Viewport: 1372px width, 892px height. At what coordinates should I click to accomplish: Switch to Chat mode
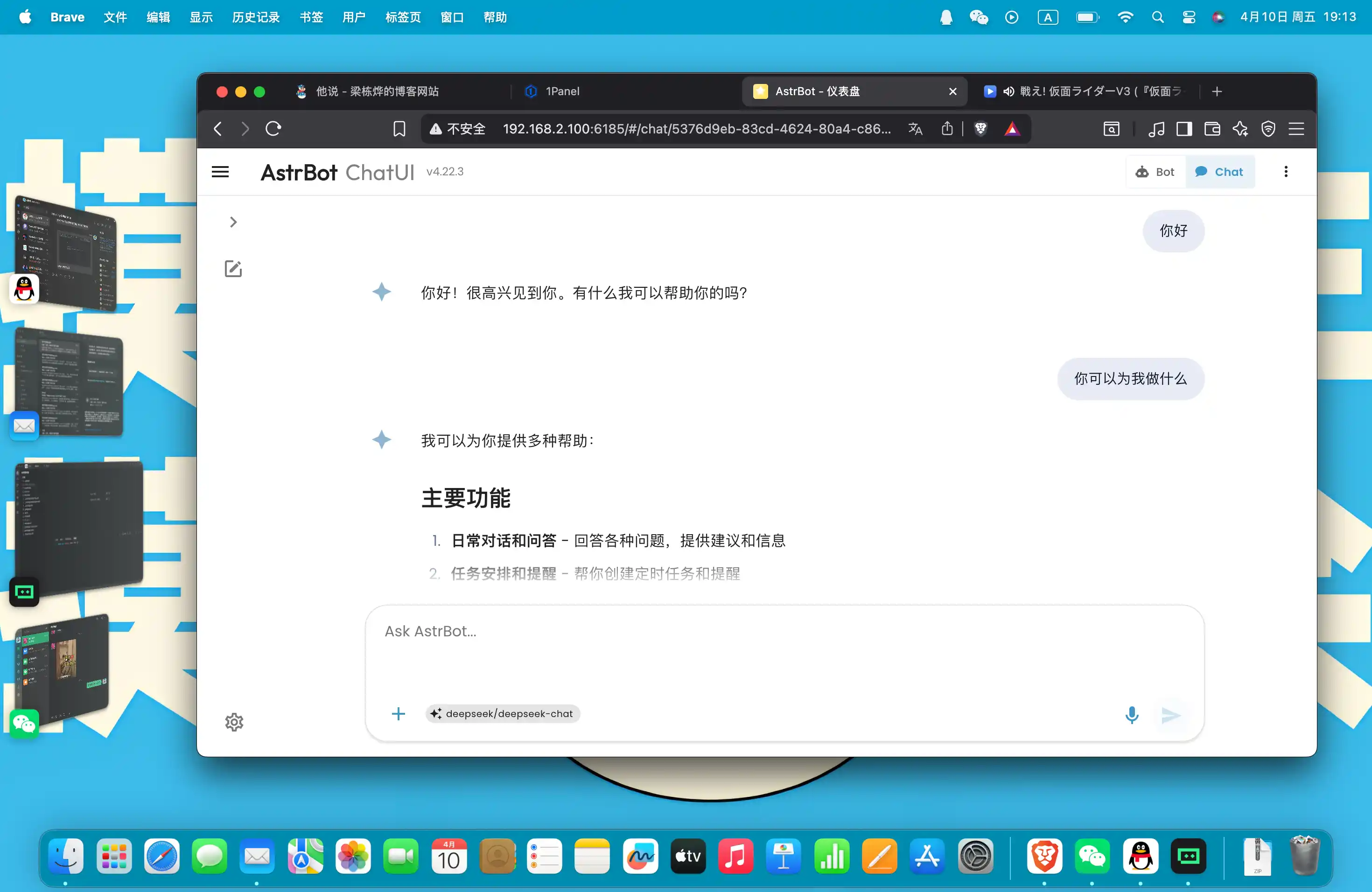coord(1220,172)
